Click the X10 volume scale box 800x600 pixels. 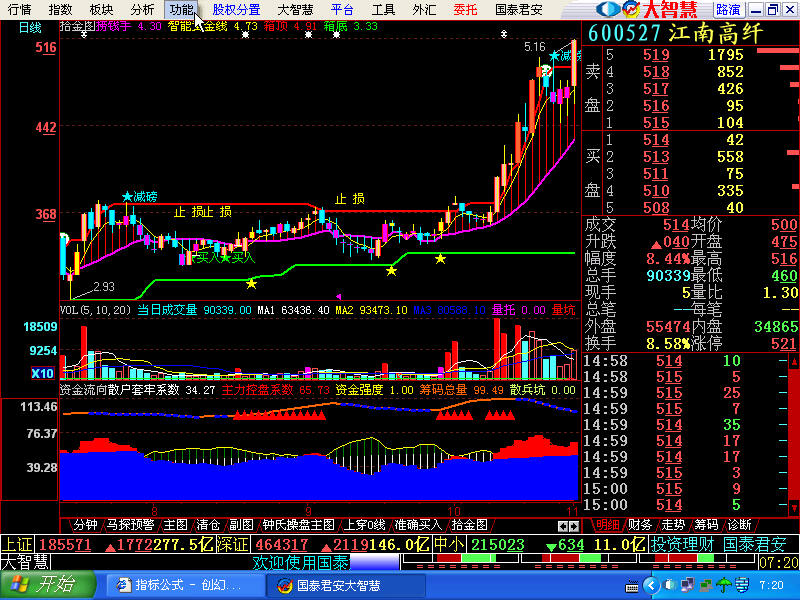click(x=42, y=373)
